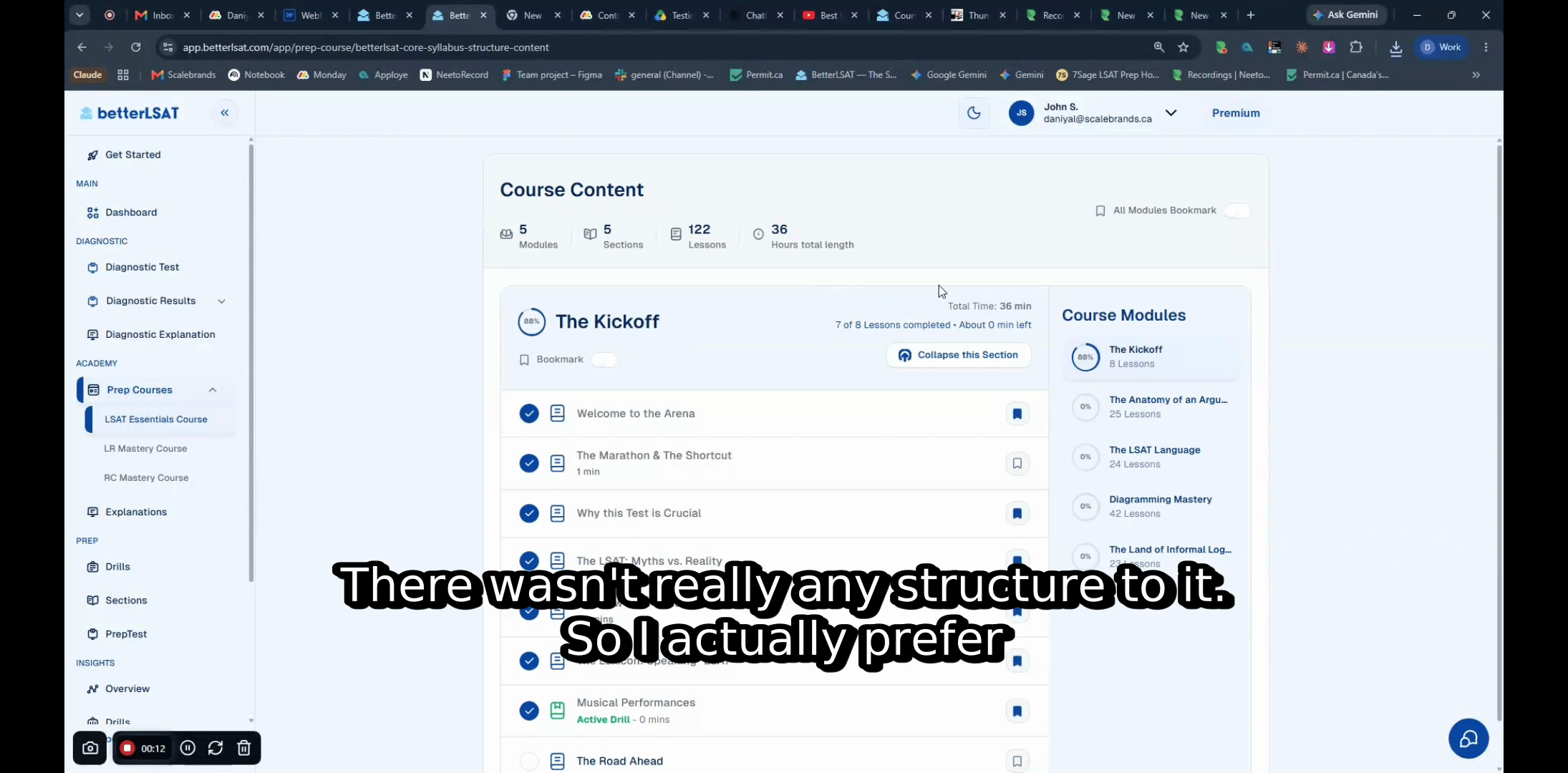Viewport: 1568px width, 773px height.
Task: Open the Ask Gemini button
Action: (x=1346, y=15)
